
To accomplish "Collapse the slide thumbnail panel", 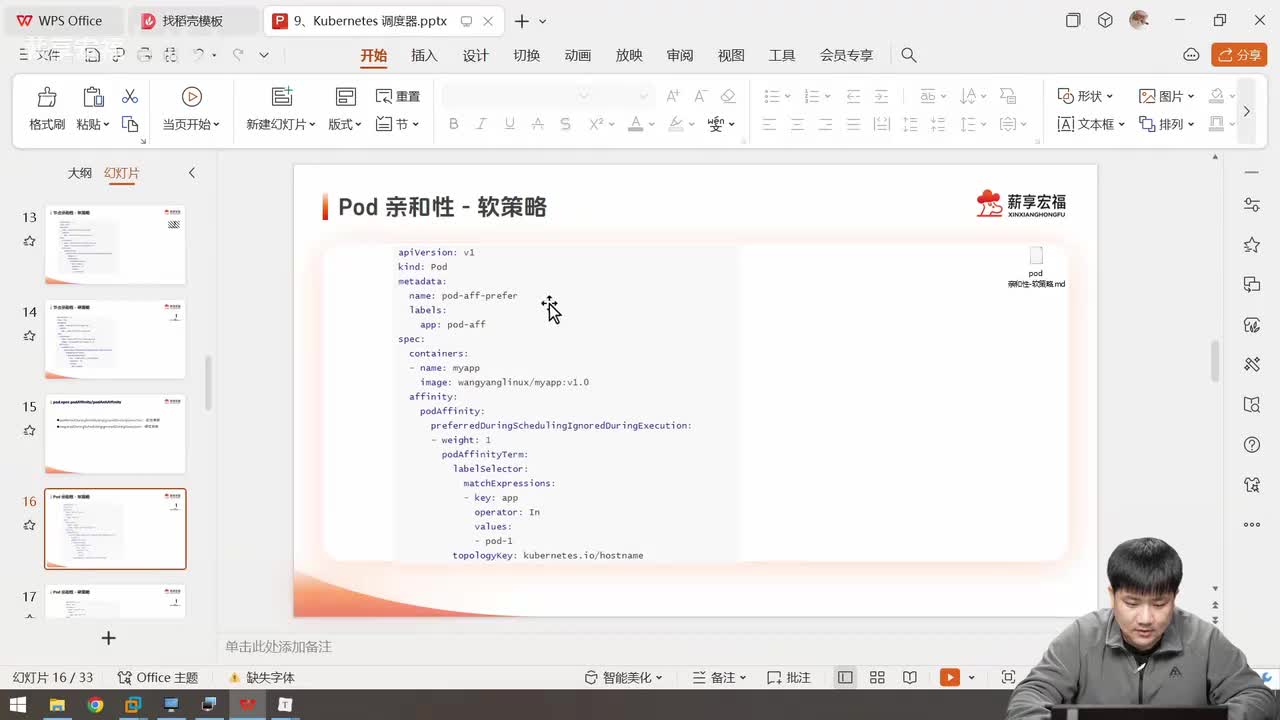I will (192, 173).
